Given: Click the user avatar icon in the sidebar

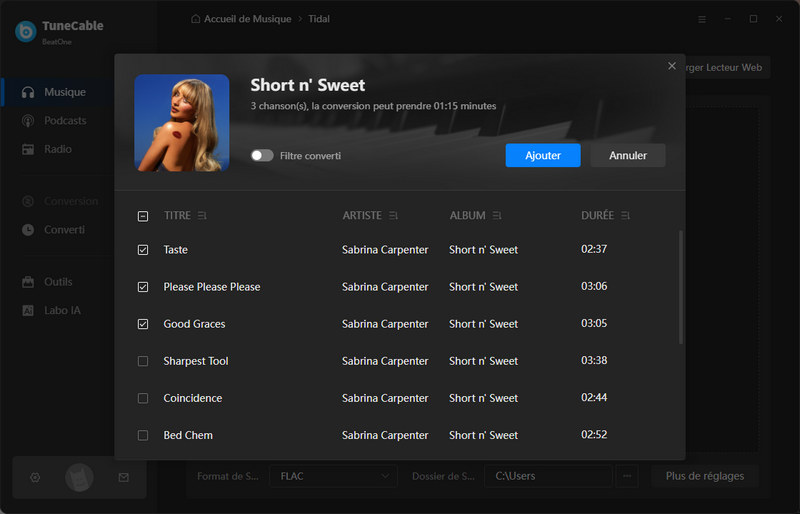Looking at the screenshot, I should point(79,478).
